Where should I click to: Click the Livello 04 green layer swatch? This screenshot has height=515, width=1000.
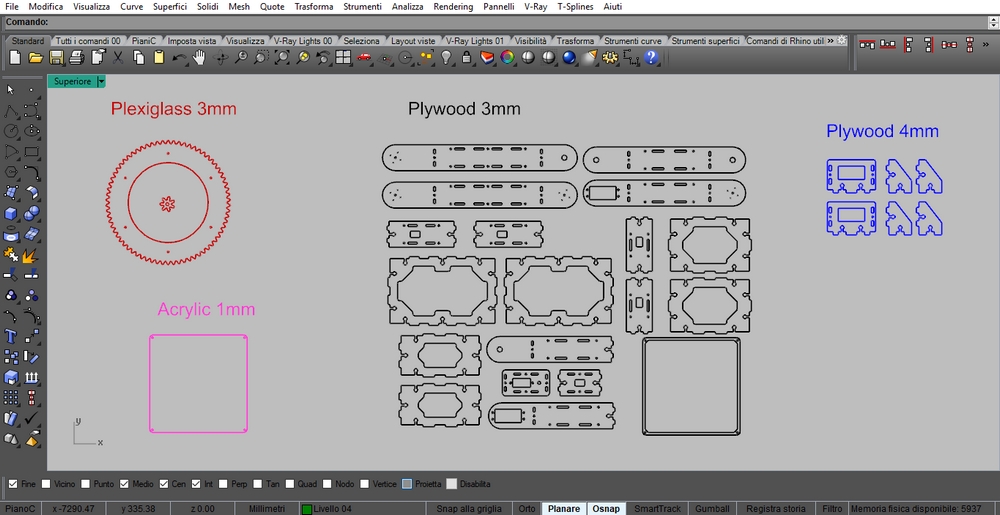click(307, 509)
